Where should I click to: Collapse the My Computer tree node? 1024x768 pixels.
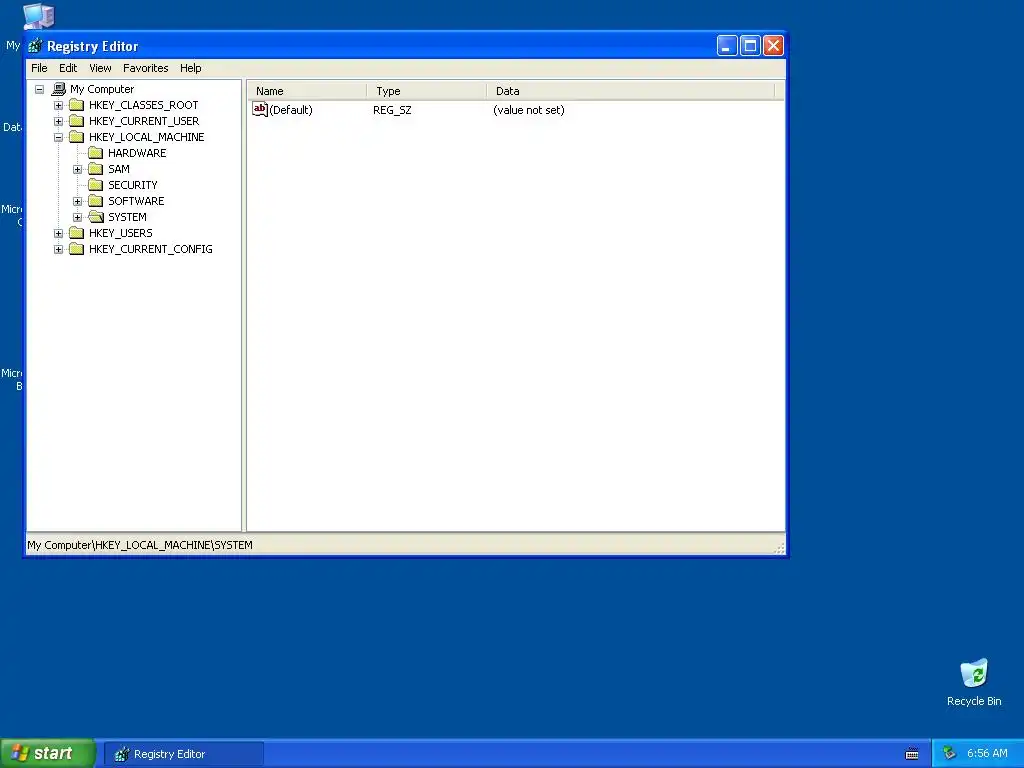(40, 89)
